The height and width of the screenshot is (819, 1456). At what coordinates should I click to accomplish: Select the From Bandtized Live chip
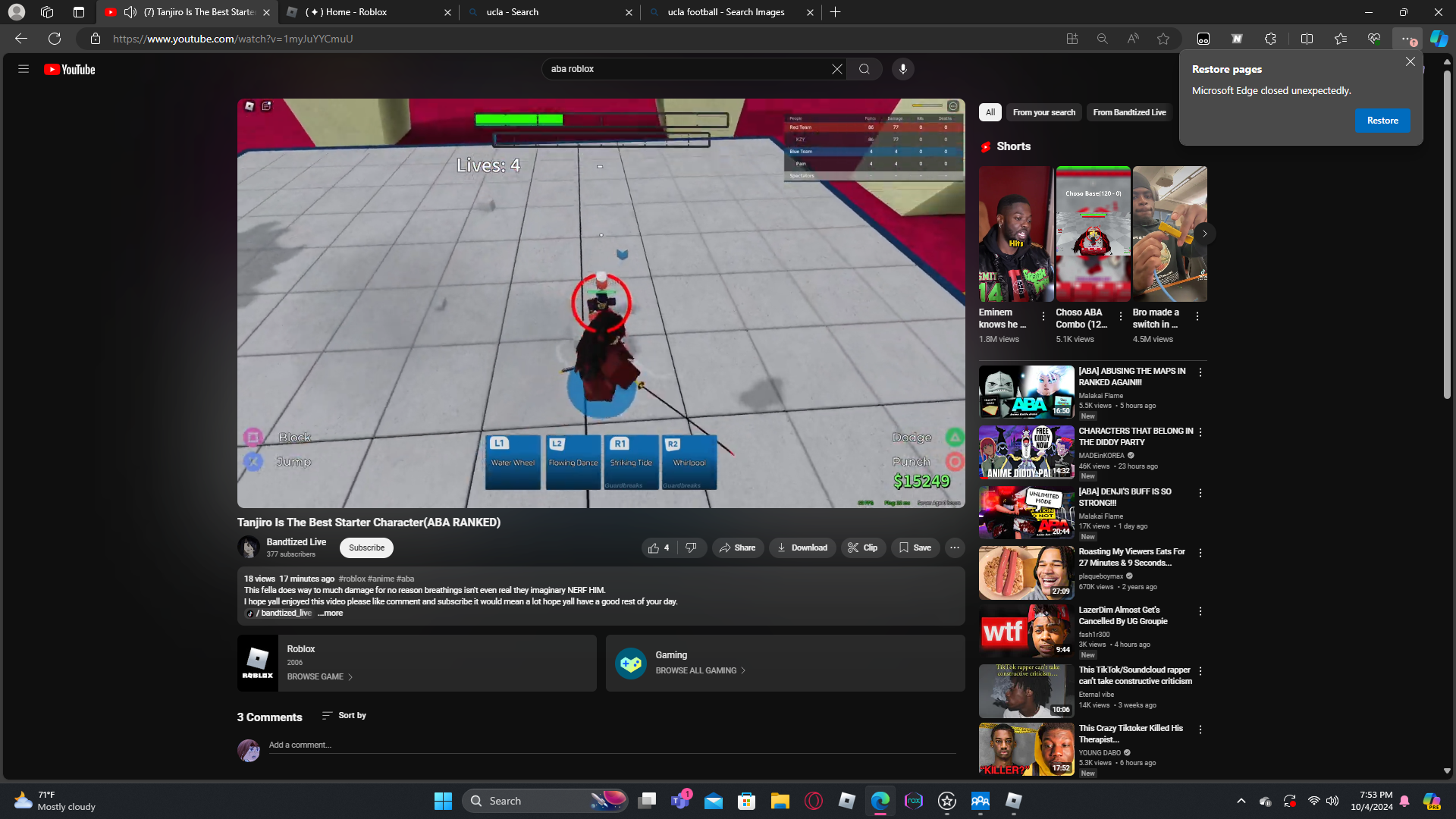(1130, 112)
